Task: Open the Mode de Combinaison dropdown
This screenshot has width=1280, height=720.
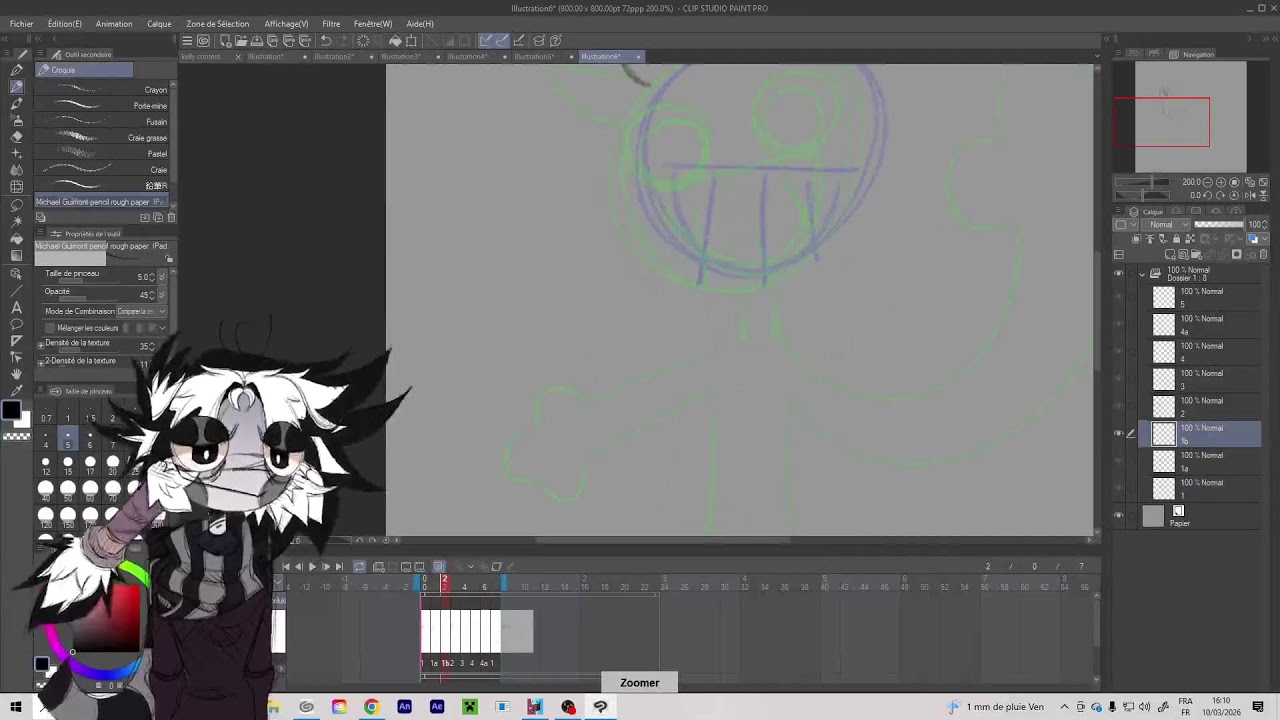Action: [x=140, y=311]
